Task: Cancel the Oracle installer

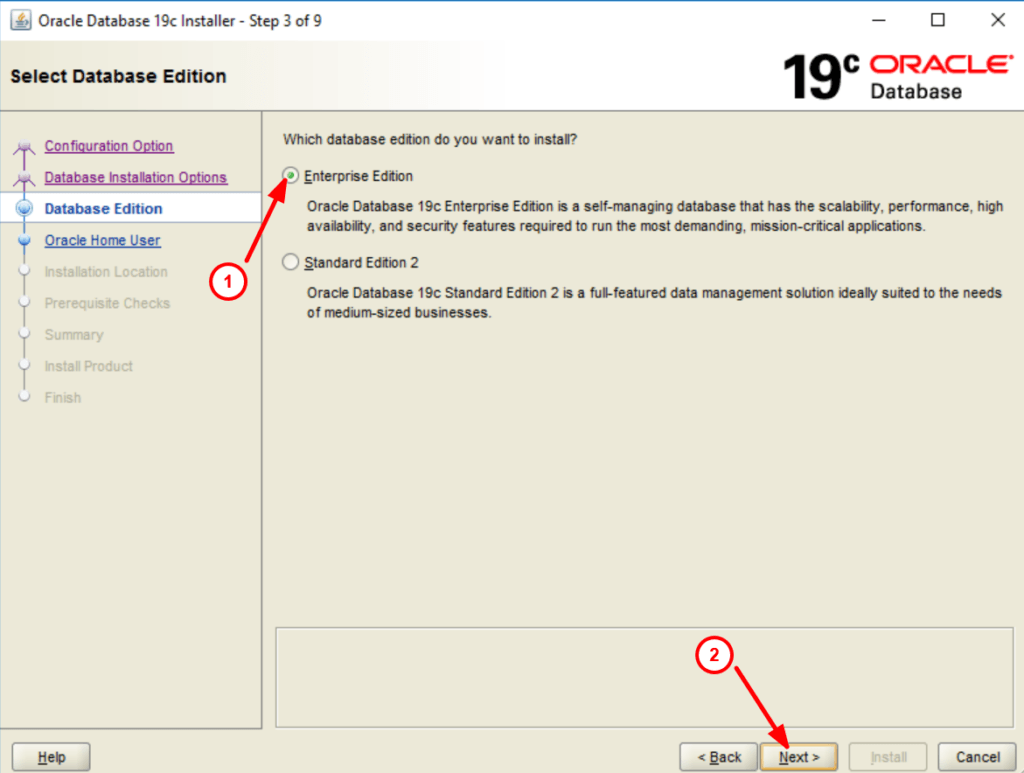Action: tap(977, 757)
